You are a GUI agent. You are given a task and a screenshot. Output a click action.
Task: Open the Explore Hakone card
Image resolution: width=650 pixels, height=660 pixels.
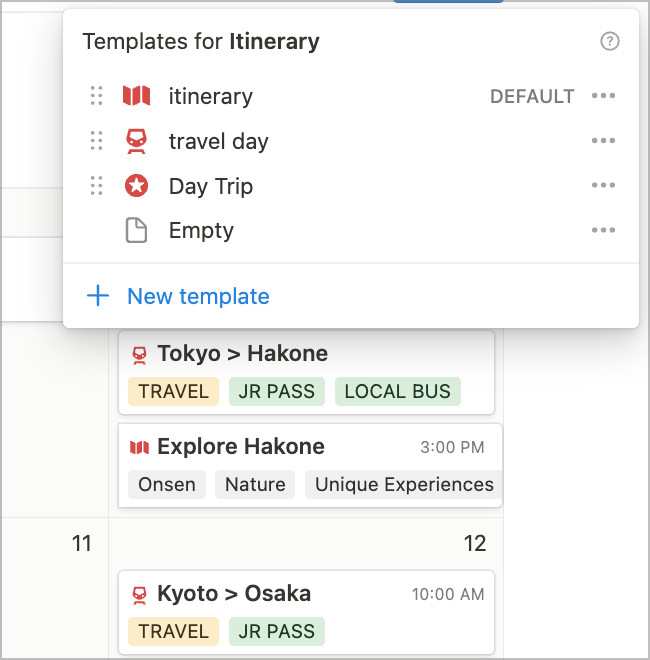[x=310, y=466]
